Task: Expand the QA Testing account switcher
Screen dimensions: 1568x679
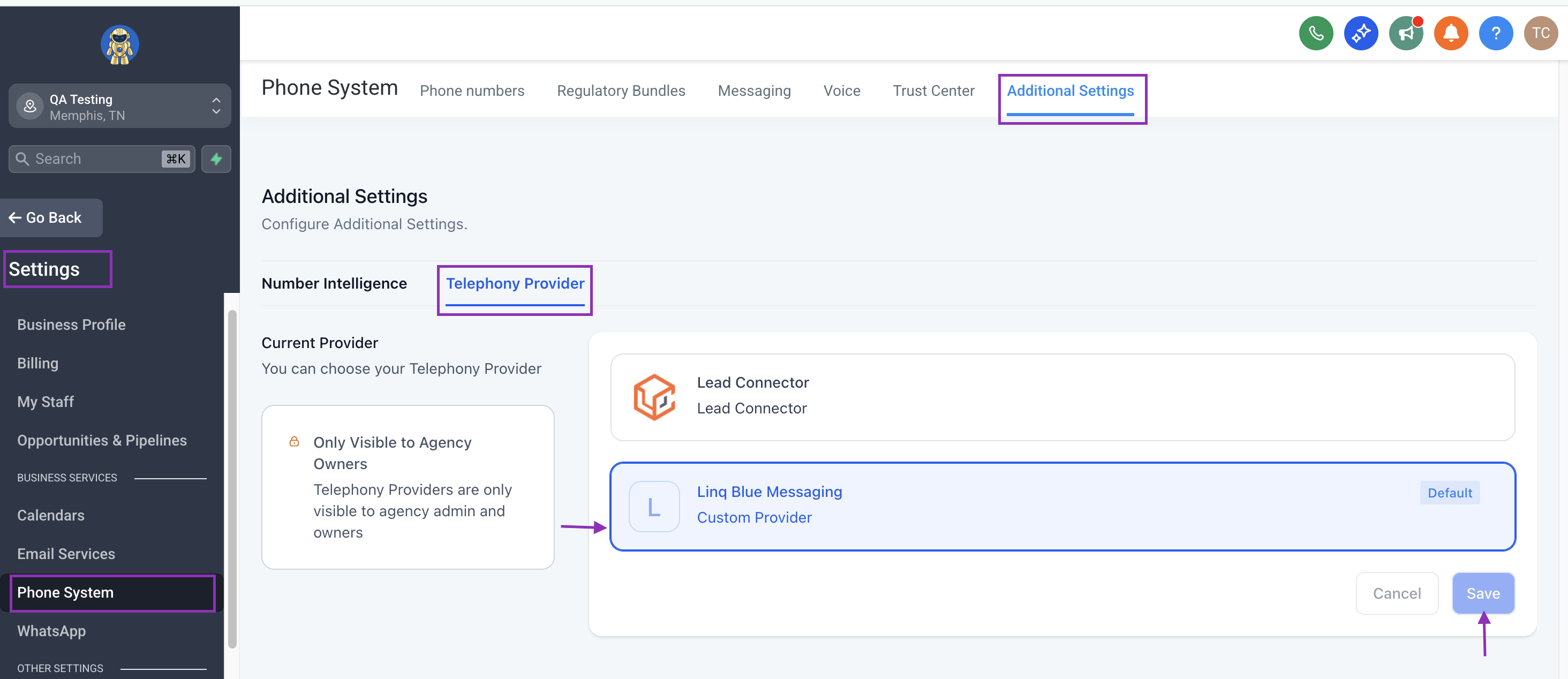Action: (x=120, y=106)
